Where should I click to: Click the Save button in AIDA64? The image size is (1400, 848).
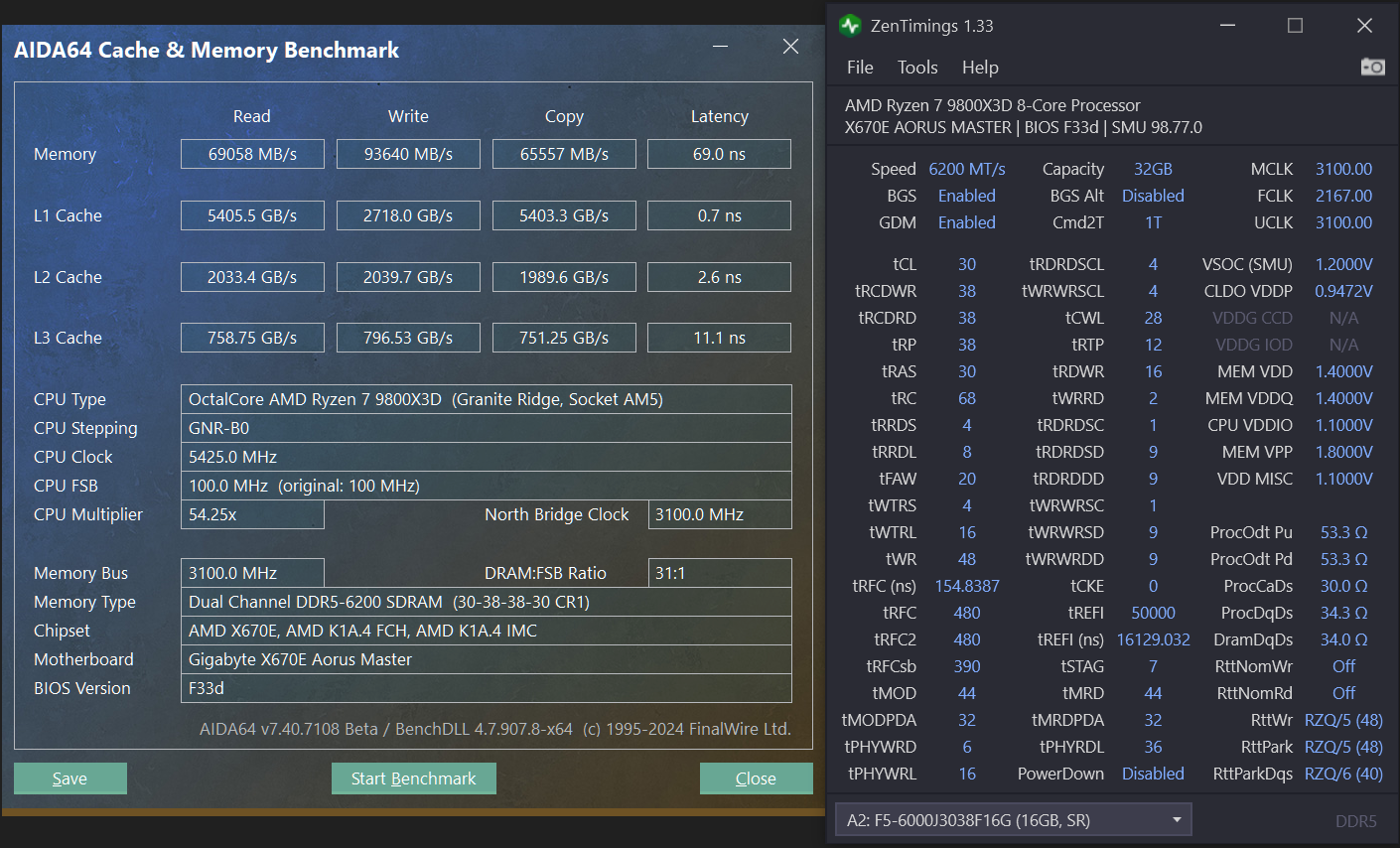[70, 777]
